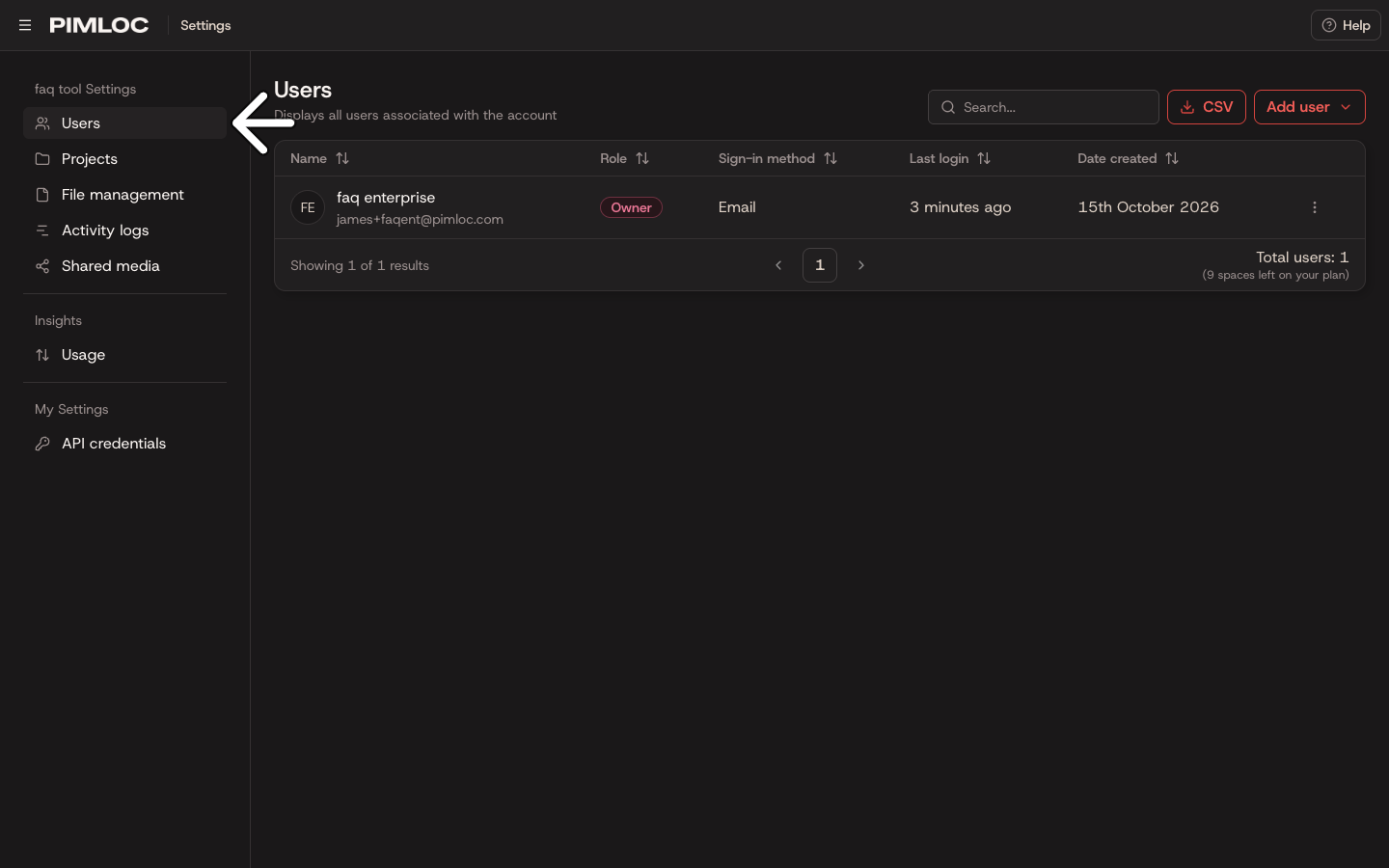Go to next page of results
This screenshot has width=1389, height=868.
click(861, 265)
